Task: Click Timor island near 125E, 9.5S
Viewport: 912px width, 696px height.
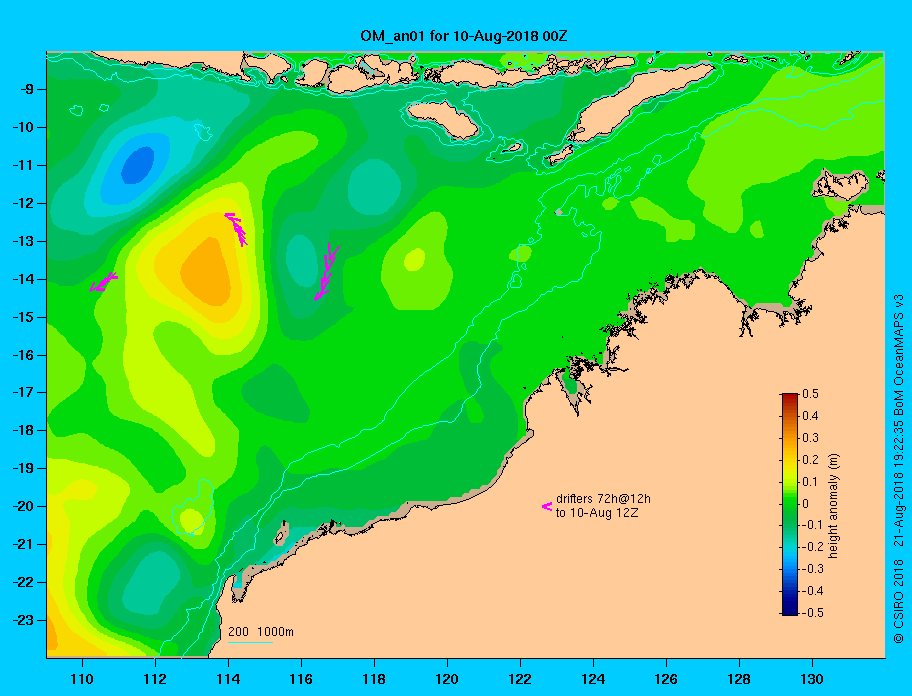Action: coord(640,103)
